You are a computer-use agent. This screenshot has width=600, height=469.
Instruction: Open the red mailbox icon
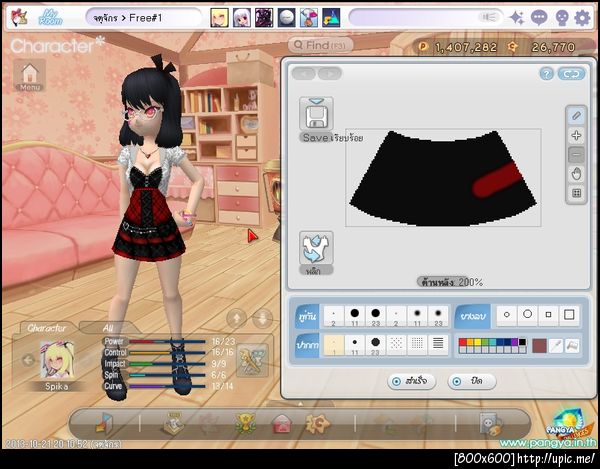point(282,424)
